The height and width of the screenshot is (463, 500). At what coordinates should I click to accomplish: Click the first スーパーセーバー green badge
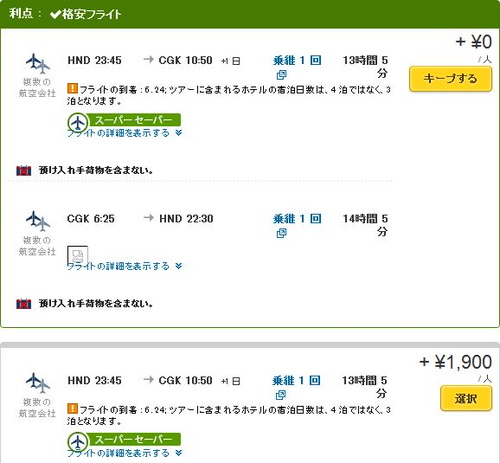[124, 121]
